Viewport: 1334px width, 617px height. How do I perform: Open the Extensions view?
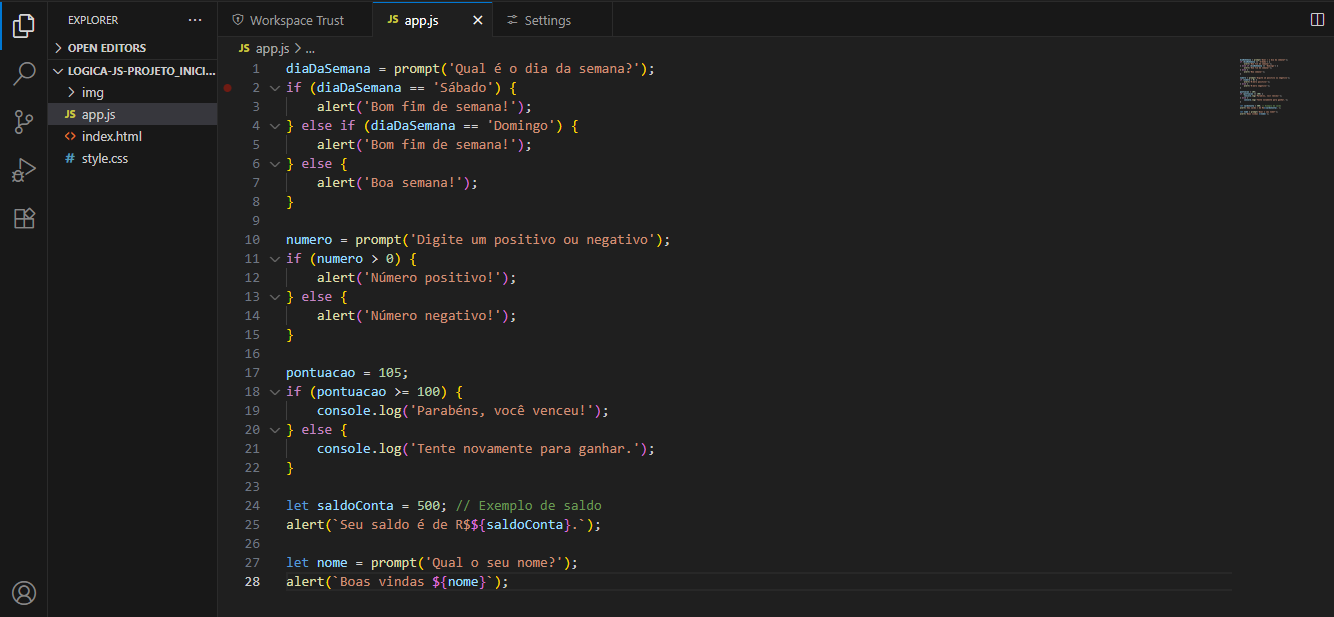(24, 218)
